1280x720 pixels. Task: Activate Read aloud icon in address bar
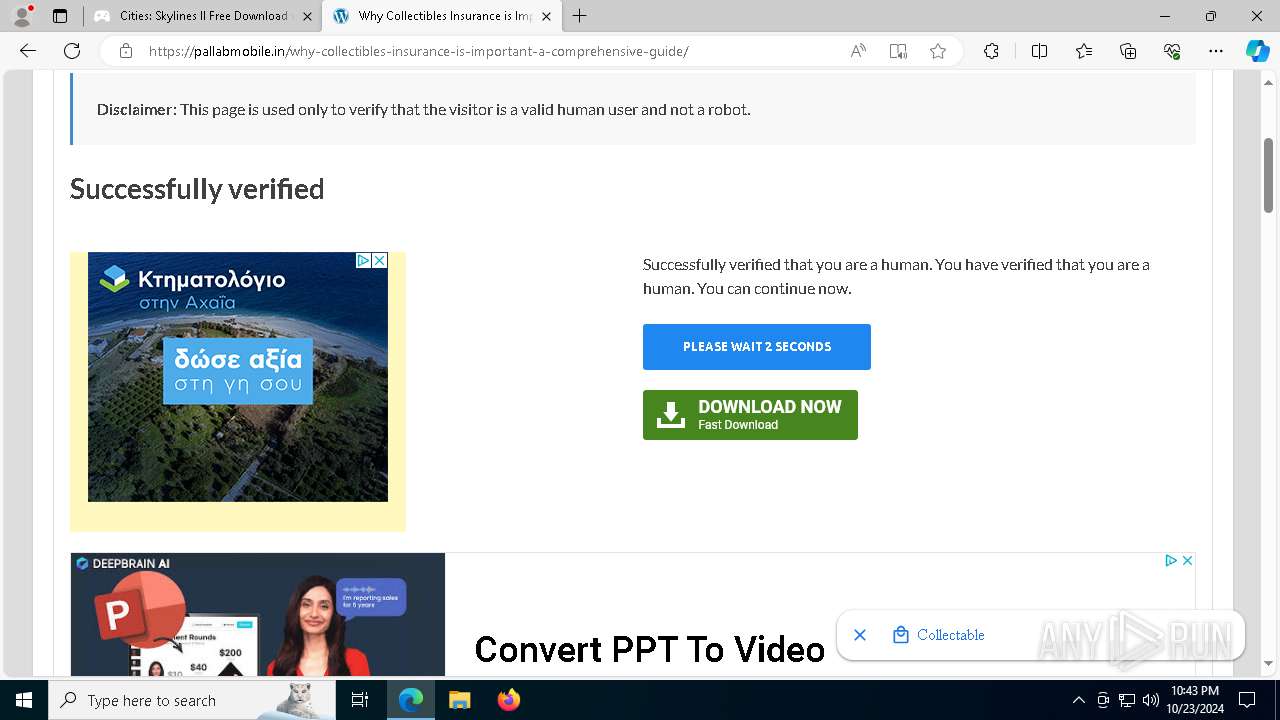coord(858,51)
